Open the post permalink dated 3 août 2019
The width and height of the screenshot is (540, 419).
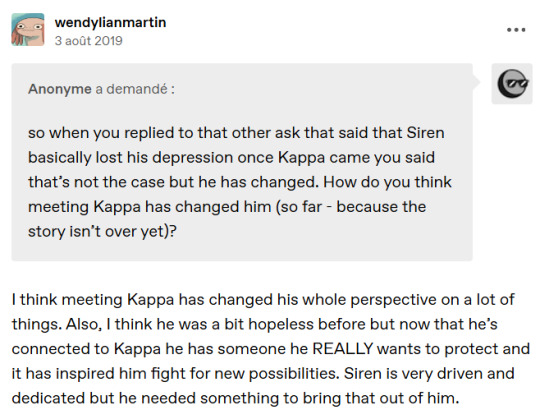pyautogui.click(x=89, y=41)
